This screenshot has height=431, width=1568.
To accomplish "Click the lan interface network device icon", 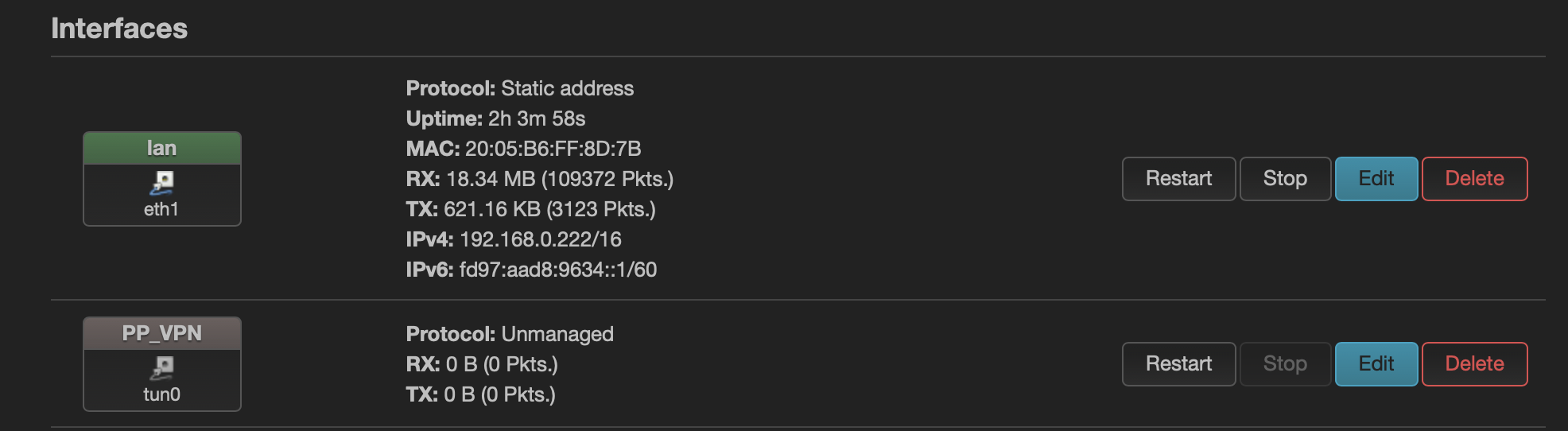I will 162,183.
